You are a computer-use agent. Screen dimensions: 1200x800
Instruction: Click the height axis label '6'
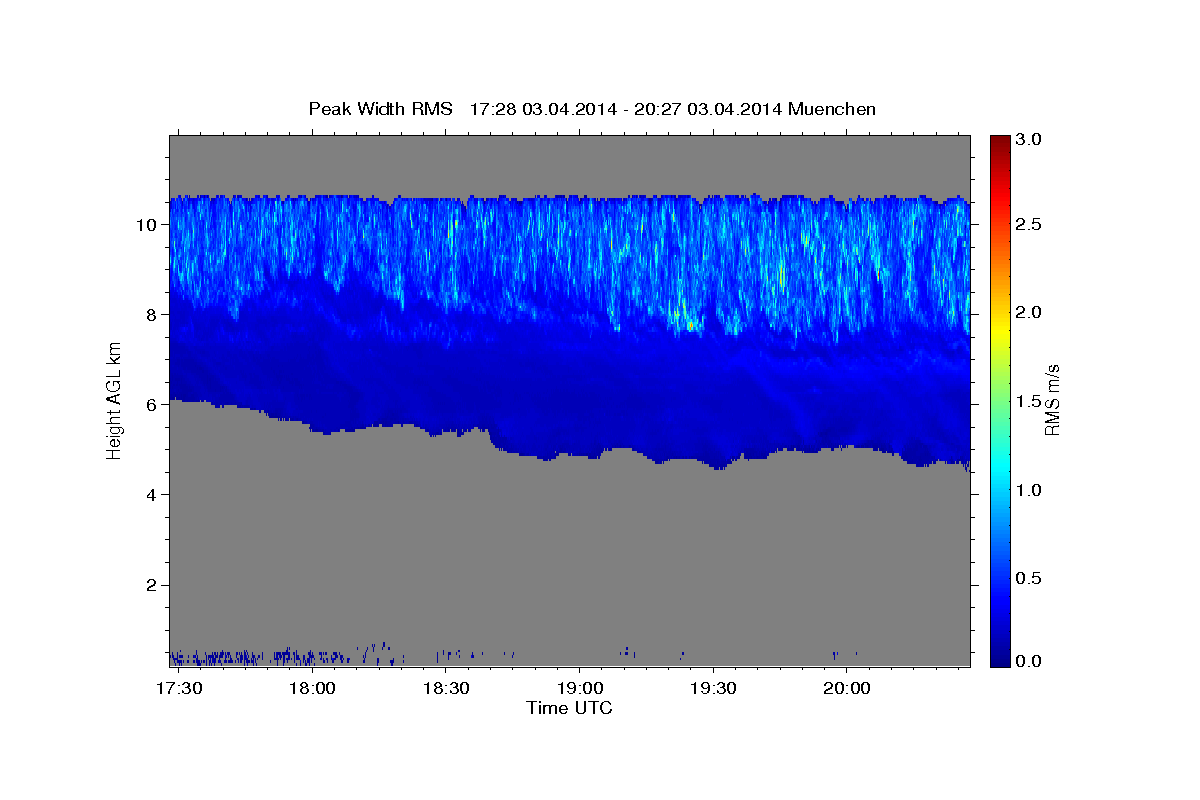[x=153, y=404]
